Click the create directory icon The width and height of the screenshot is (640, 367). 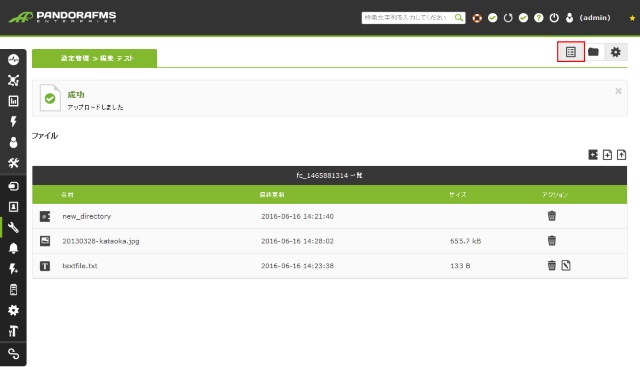pyautogui.click(x=593, y=155)
